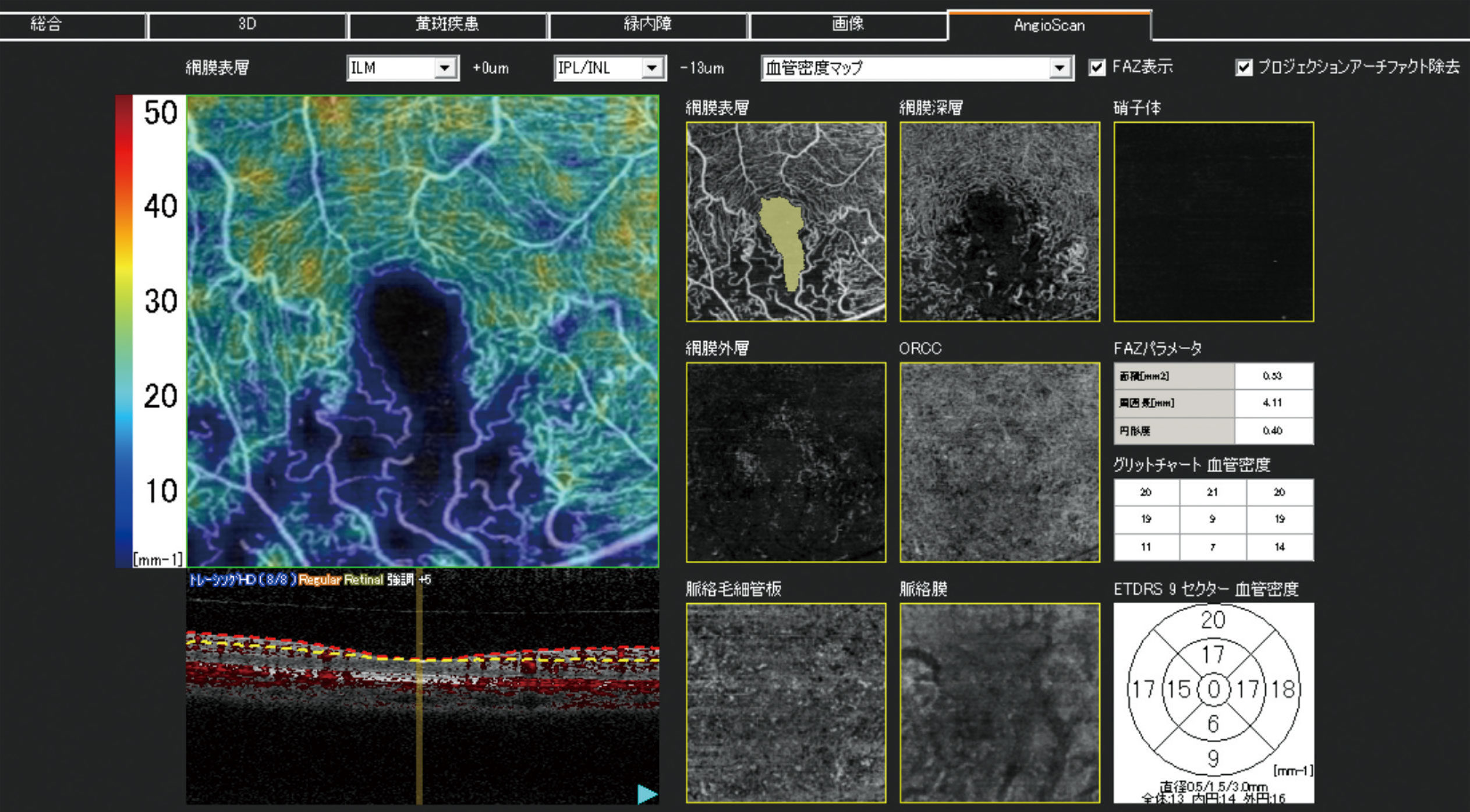Choose the 網膜外層 thumbnail image
The width and height of the screenshot is (1470, 812).
tap(786, 462)
